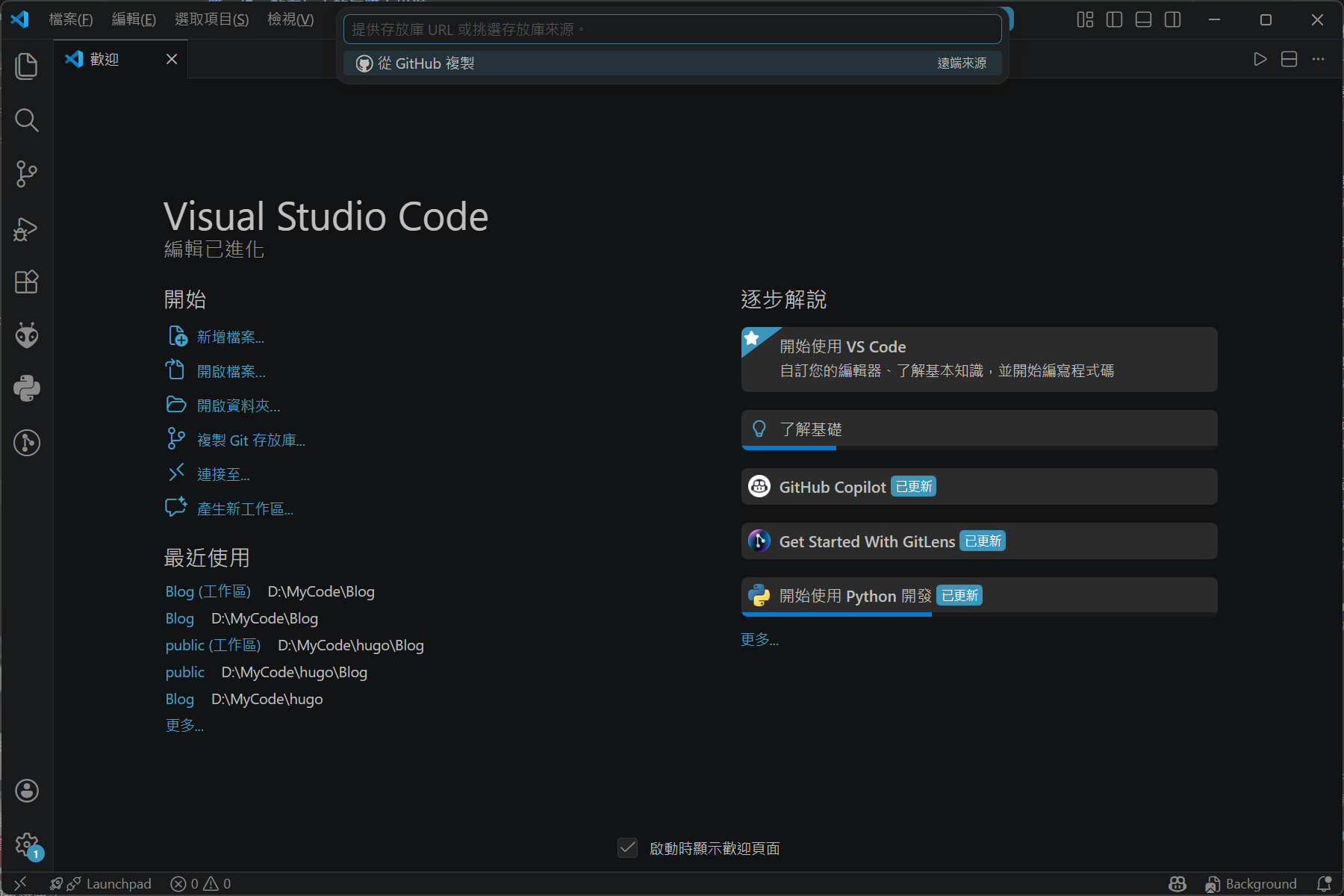Viewport: 1344px width, 896px height.
Task: Toggle the primary side bar
Action: coord(1114,19)
